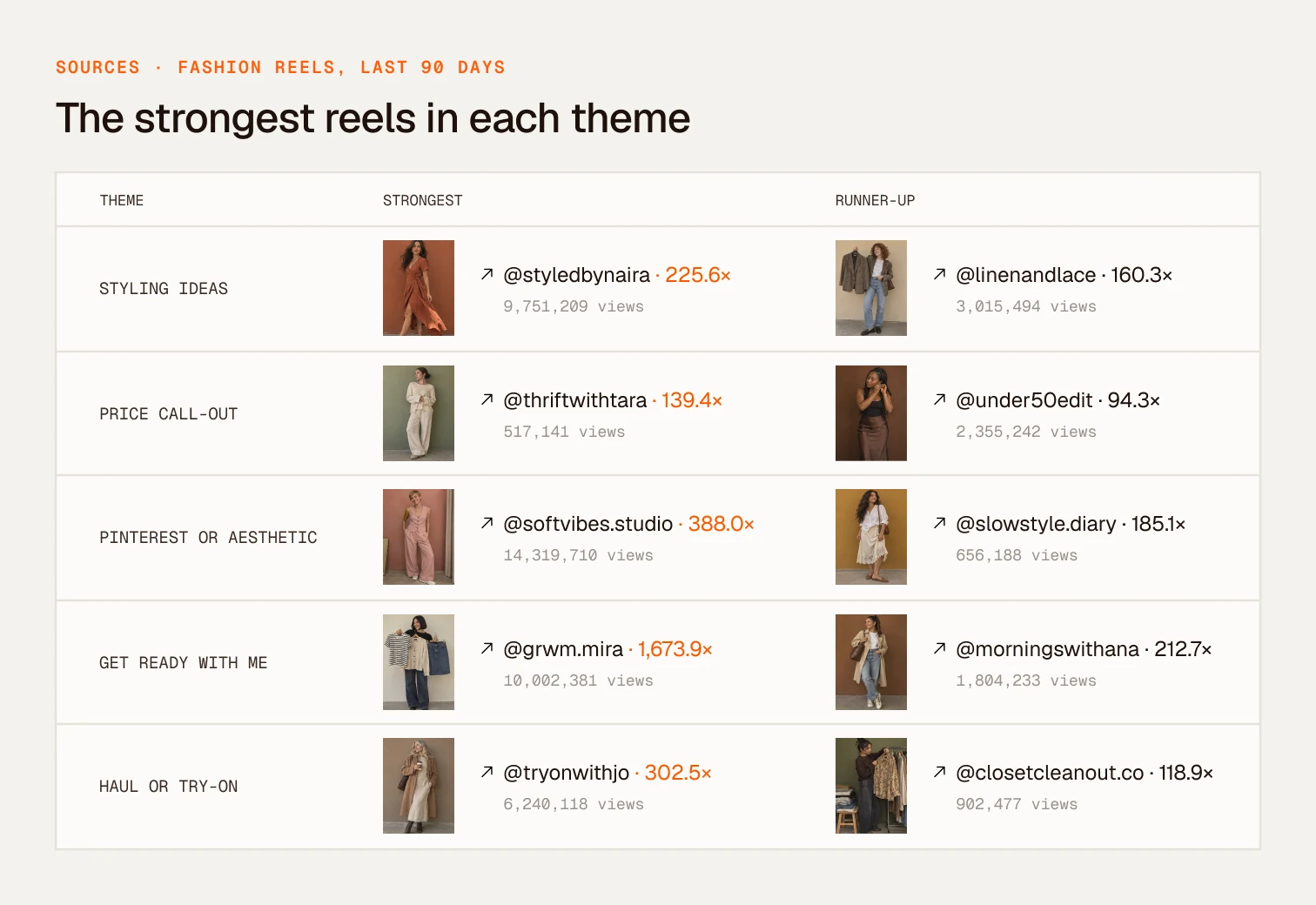Viewport: 1316px width, 905px height.
Task: View the @under50edit reel thumbnail
Action: [871, 413]
